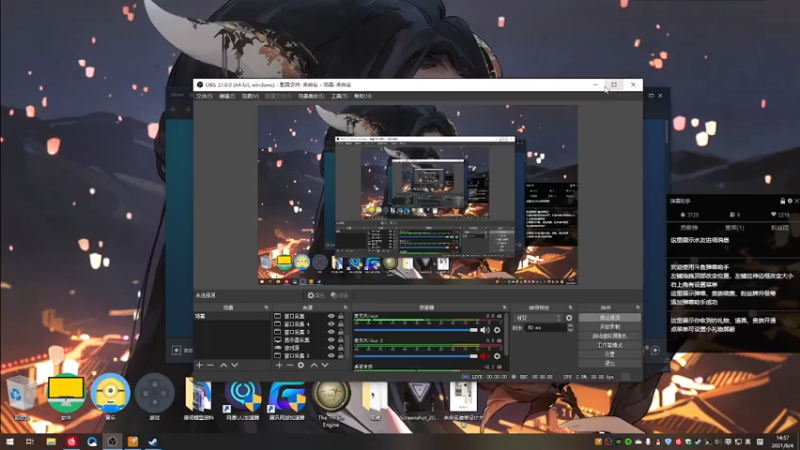The width and height of the screenshot is (800, 450).
Task: Move source down in Sources panel
Action: coord(325,365)
